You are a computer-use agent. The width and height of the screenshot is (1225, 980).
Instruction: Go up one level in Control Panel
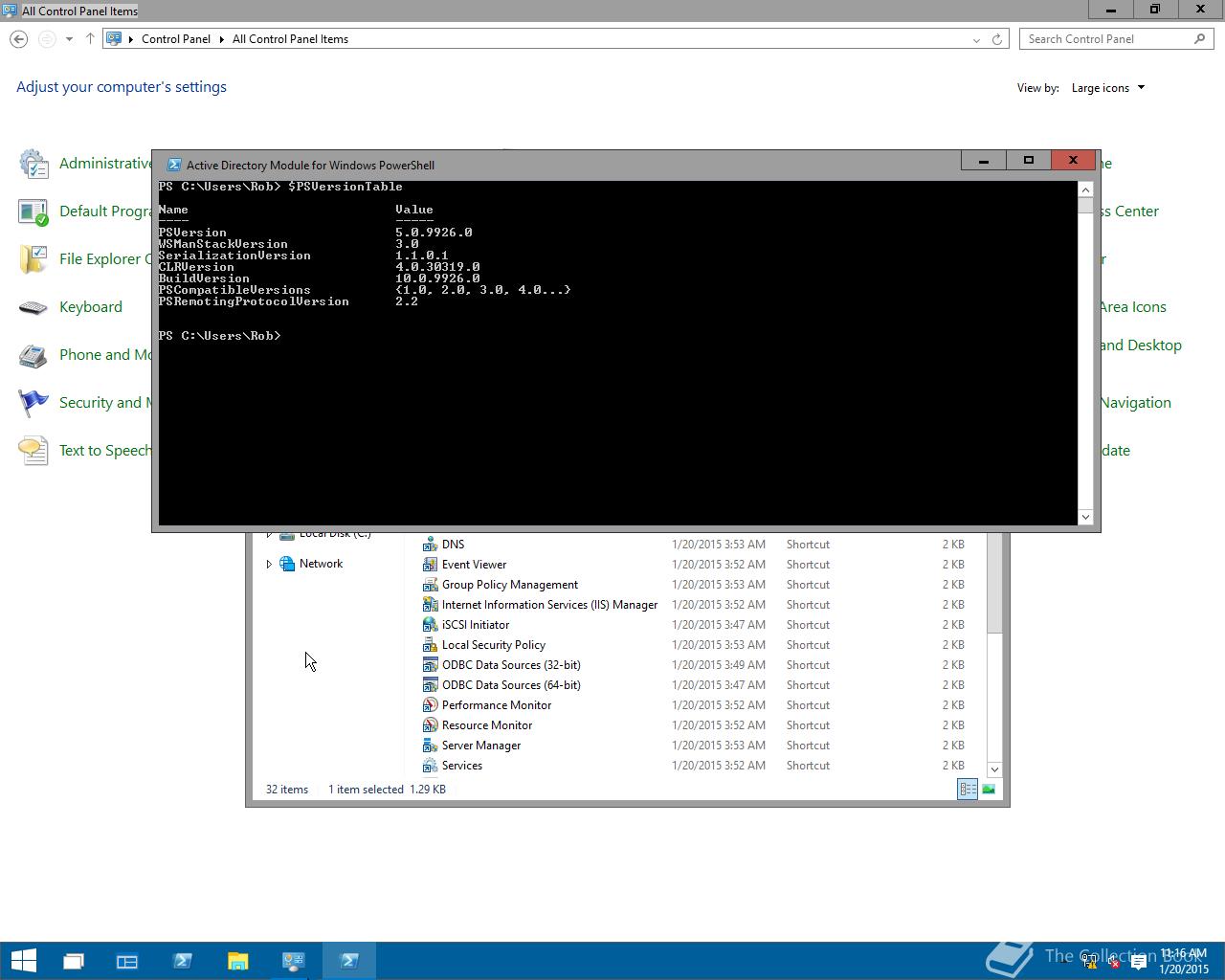90,39
